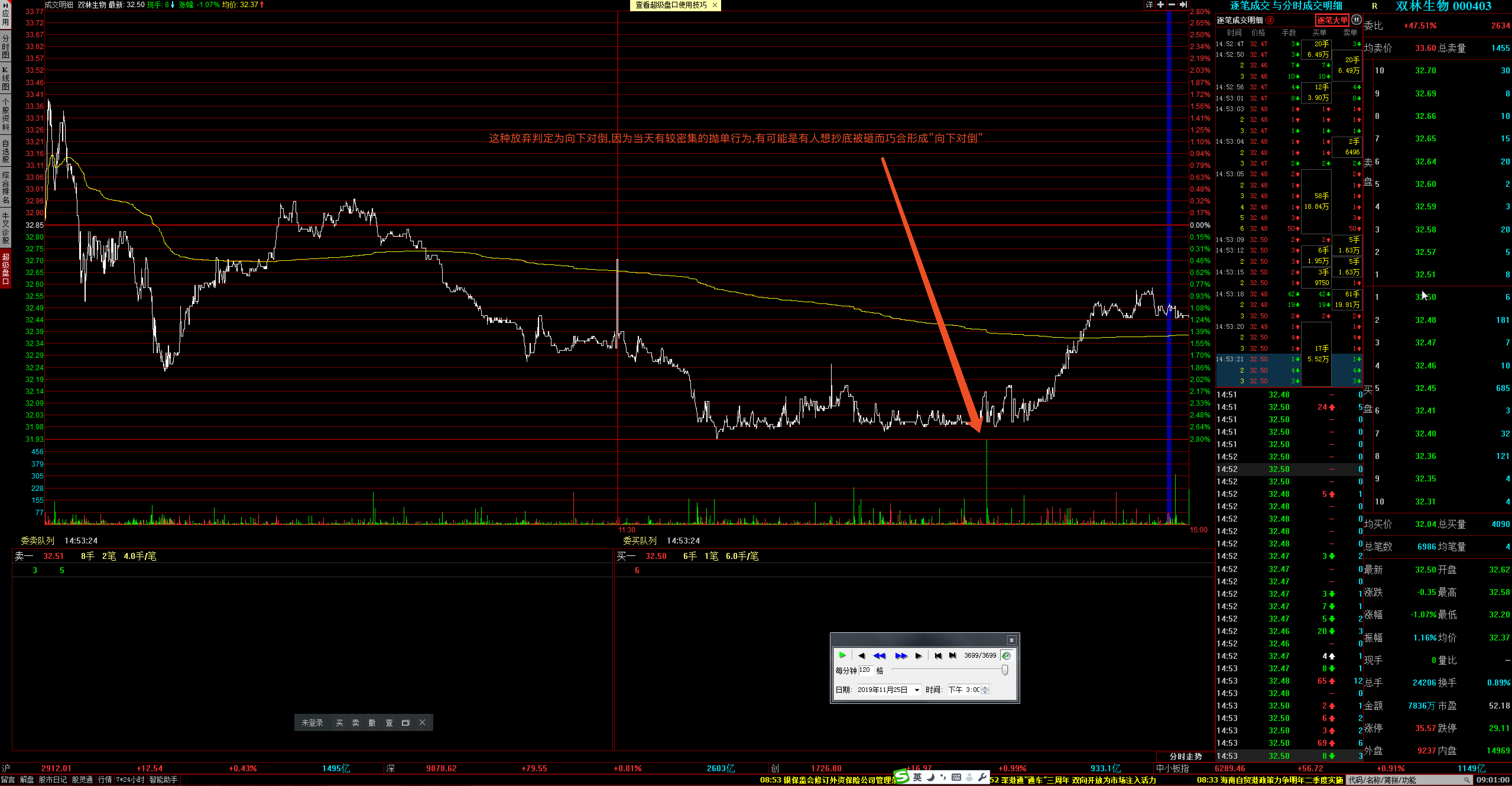1512x786 pixels.
Task: Click the red circled 详 detail icon
Action: [1270, 20]
